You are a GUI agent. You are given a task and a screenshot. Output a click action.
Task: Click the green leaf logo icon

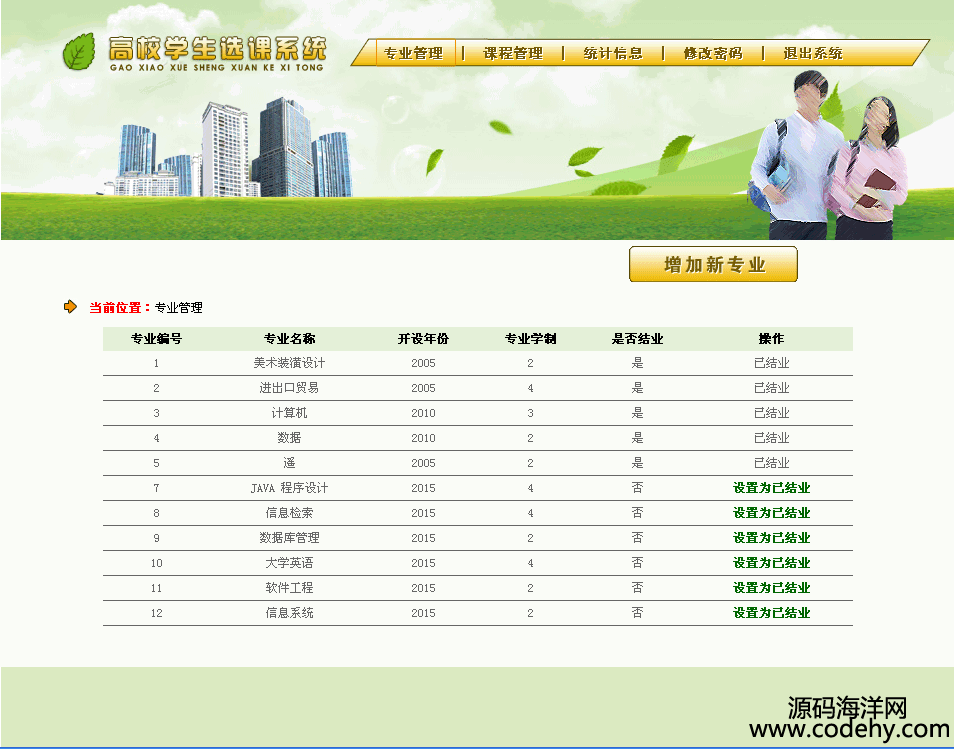[79, 51]
